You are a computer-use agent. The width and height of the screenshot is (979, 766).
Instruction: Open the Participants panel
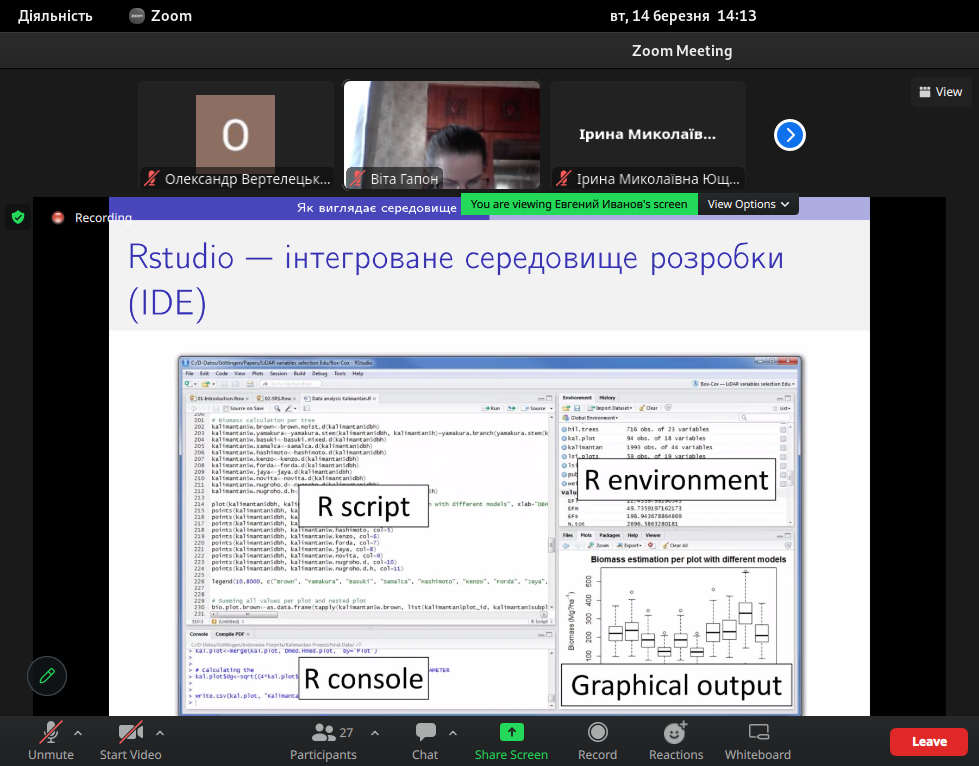tap(323, 741)
